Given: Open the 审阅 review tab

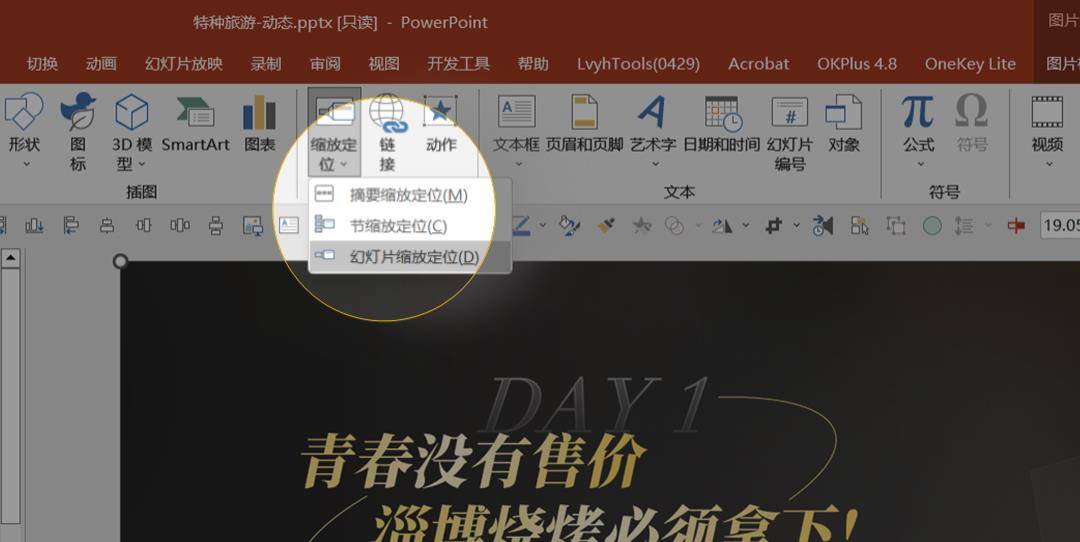Looking at the screenshot, I should (x=325, y=64).
